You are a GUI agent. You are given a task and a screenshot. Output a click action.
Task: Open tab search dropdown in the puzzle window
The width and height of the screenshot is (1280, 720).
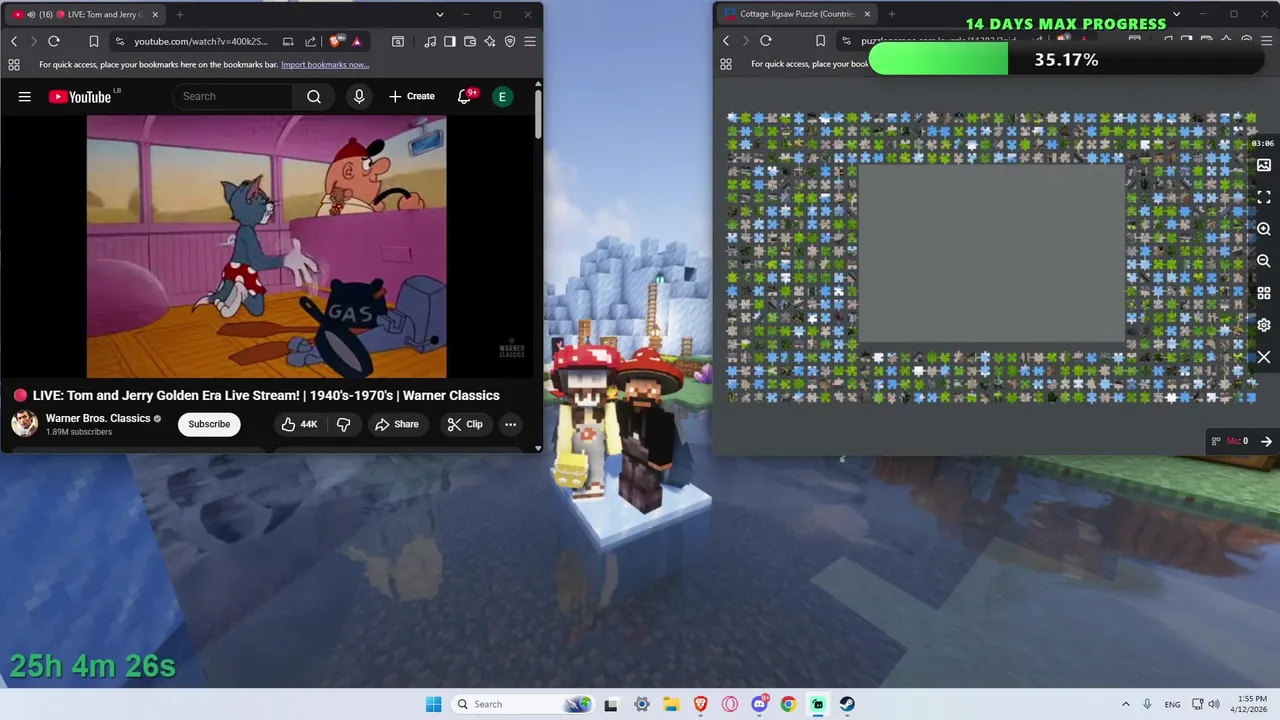[x=1176, y=14]
